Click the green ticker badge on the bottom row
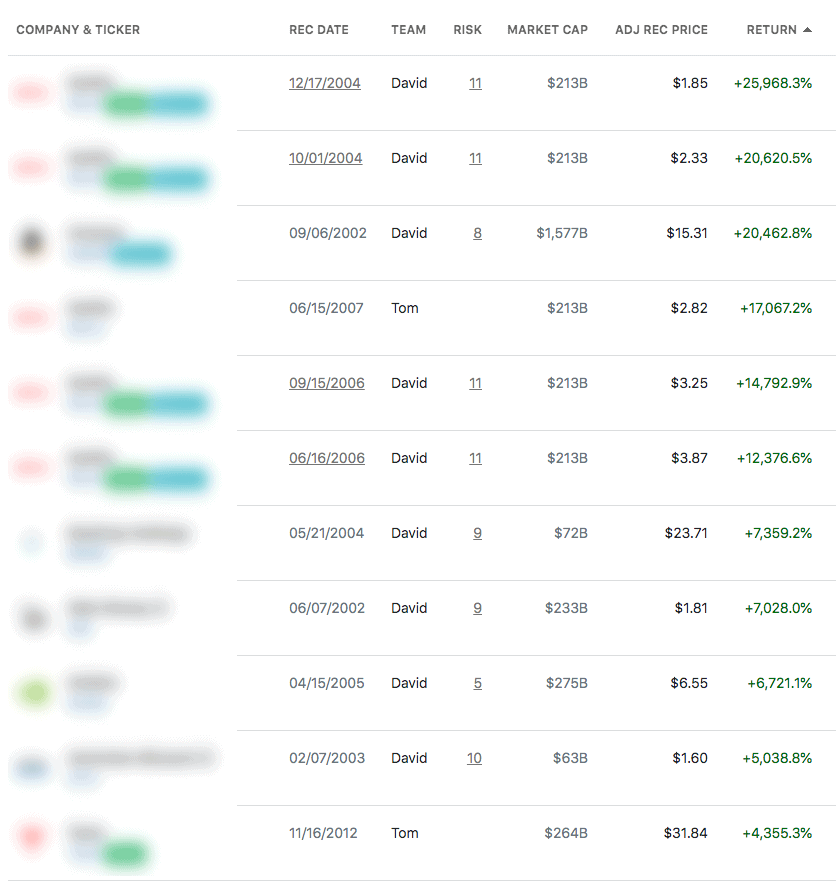Viewport: 836px width, 886px height. click(x=122, y=855)
